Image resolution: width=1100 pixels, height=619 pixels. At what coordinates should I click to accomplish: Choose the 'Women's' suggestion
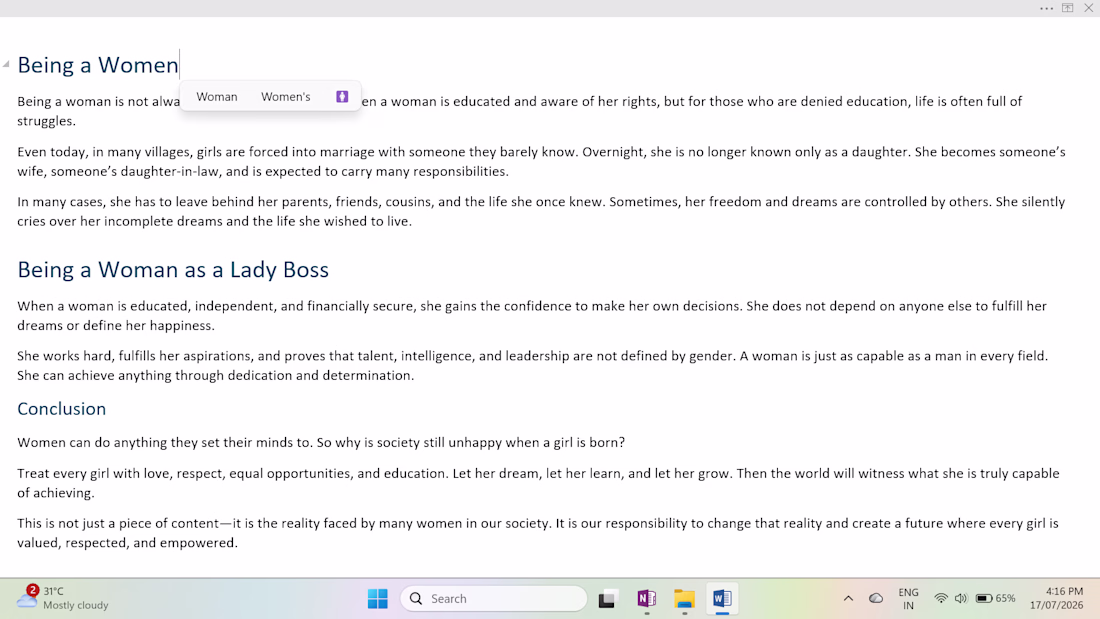coord(286,97)
